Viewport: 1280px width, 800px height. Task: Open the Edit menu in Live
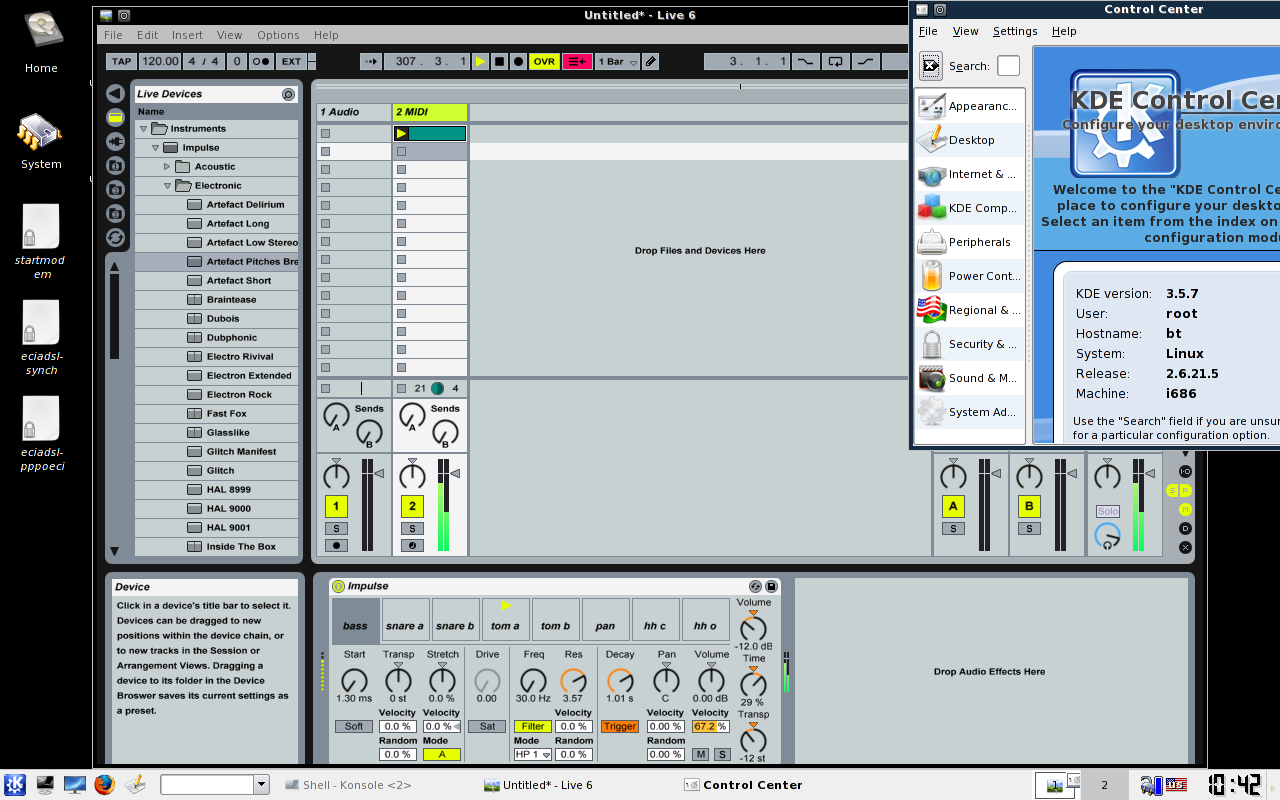[x=148, y=35]
